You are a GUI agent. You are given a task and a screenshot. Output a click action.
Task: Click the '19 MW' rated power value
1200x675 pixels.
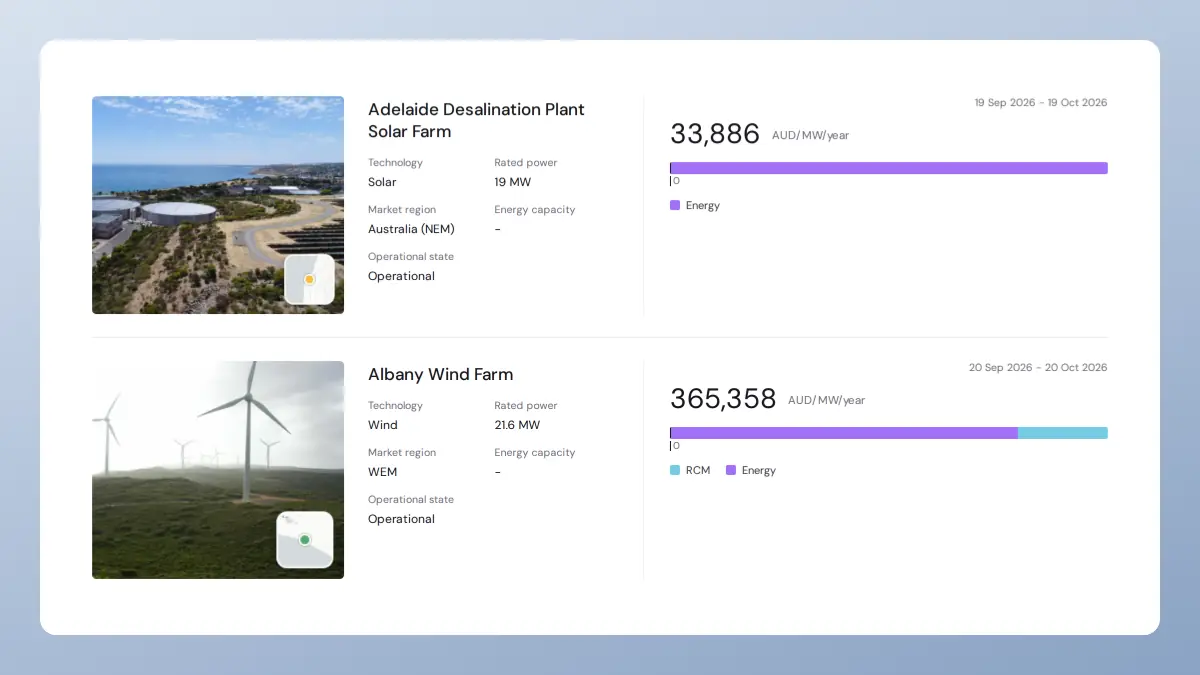[511, 182]
